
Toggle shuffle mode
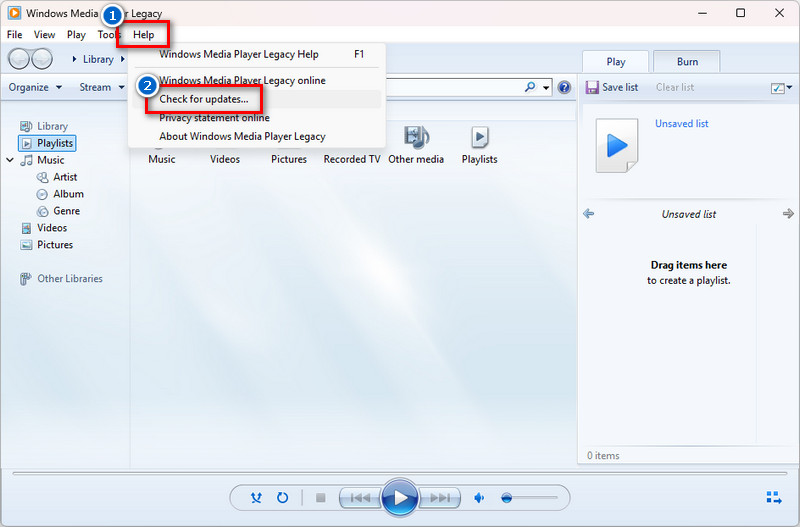[x=256, y=497]
